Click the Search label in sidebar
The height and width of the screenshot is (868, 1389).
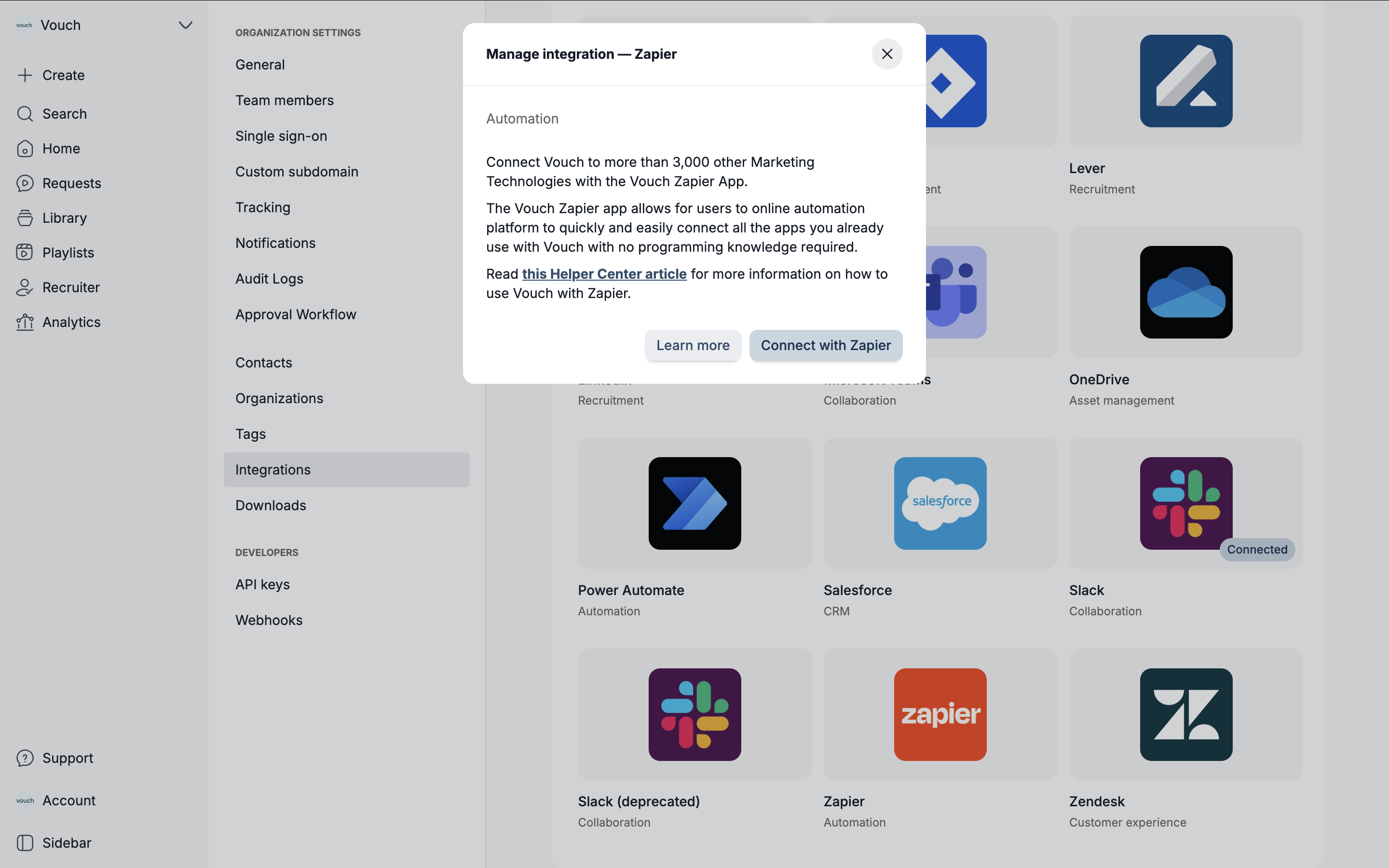point(65,114)
